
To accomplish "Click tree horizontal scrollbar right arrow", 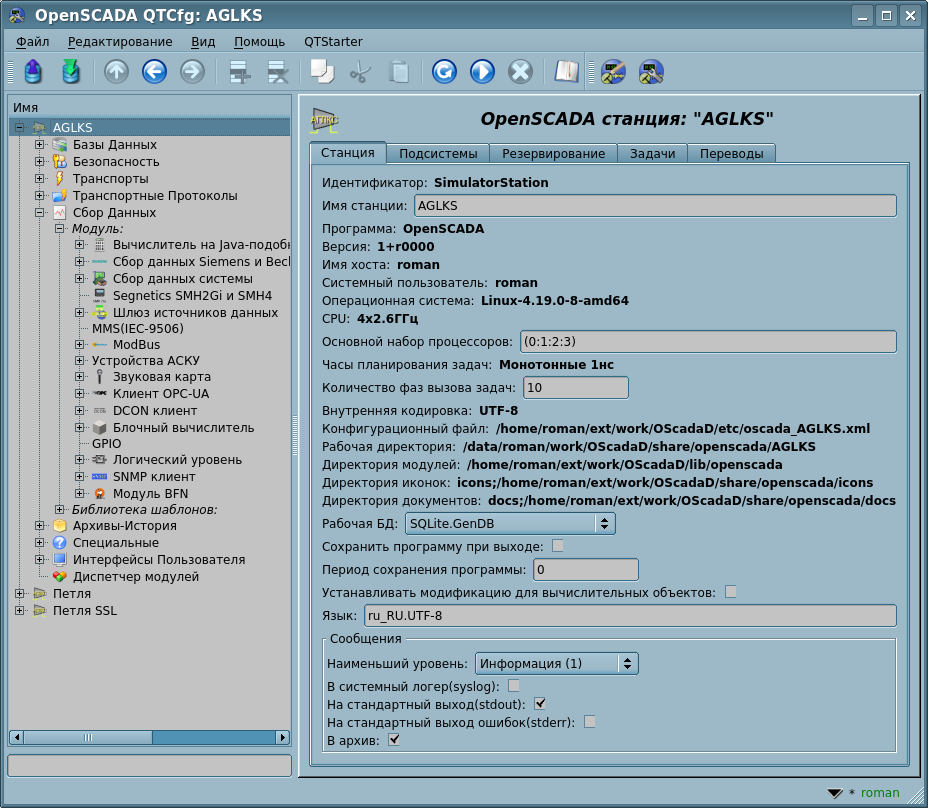I will (x=283, y=737).
